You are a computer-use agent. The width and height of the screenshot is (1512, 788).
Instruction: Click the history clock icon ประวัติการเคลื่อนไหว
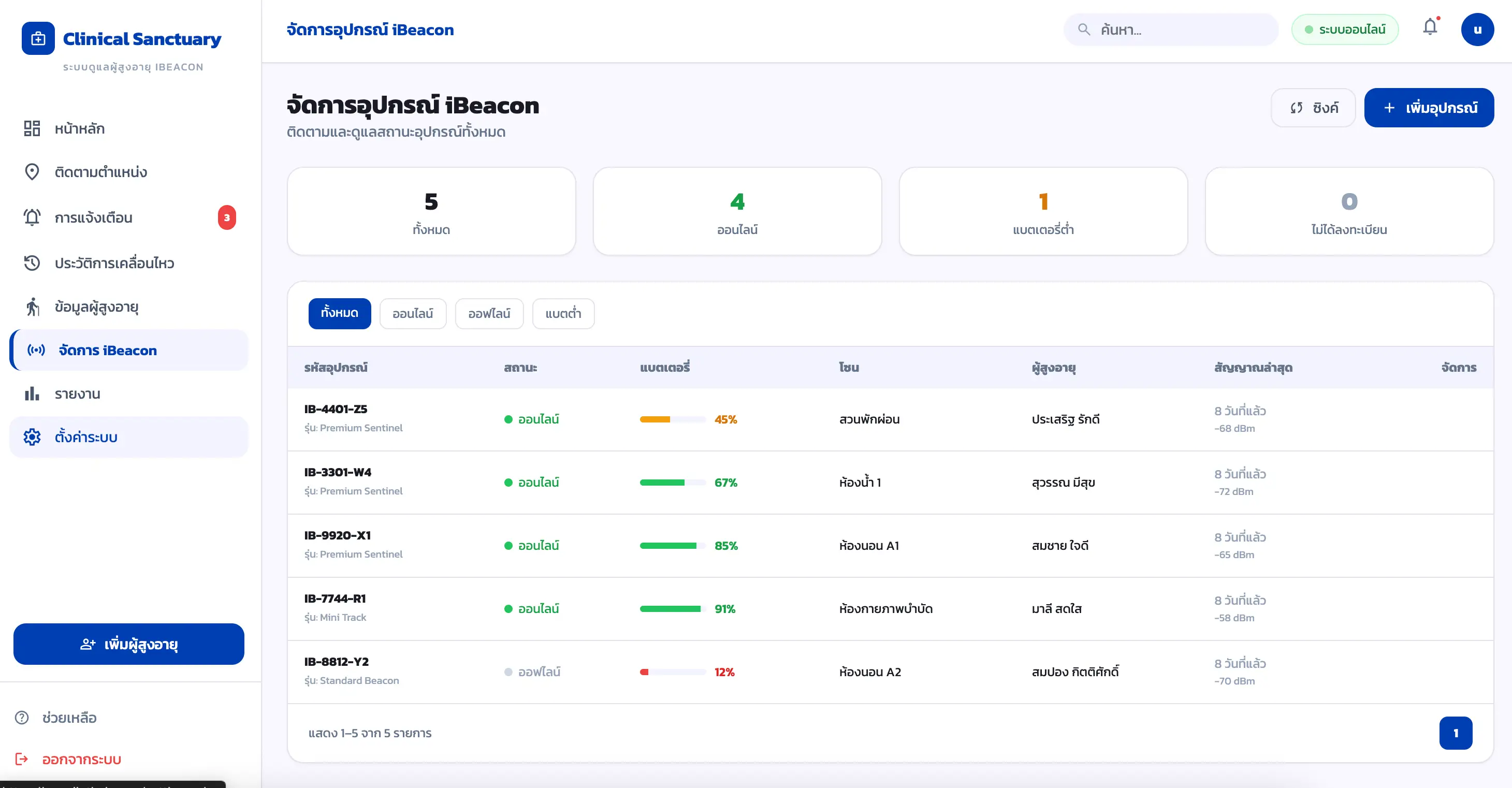point(32,263)
